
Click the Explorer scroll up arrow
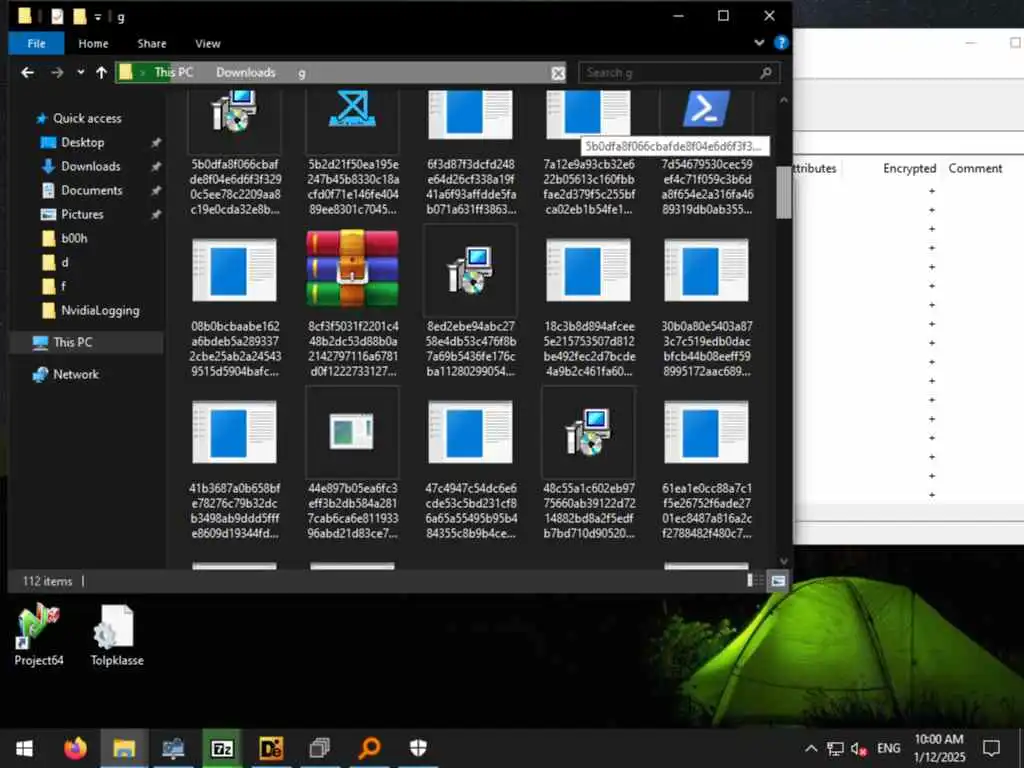(x=784, y=101)
